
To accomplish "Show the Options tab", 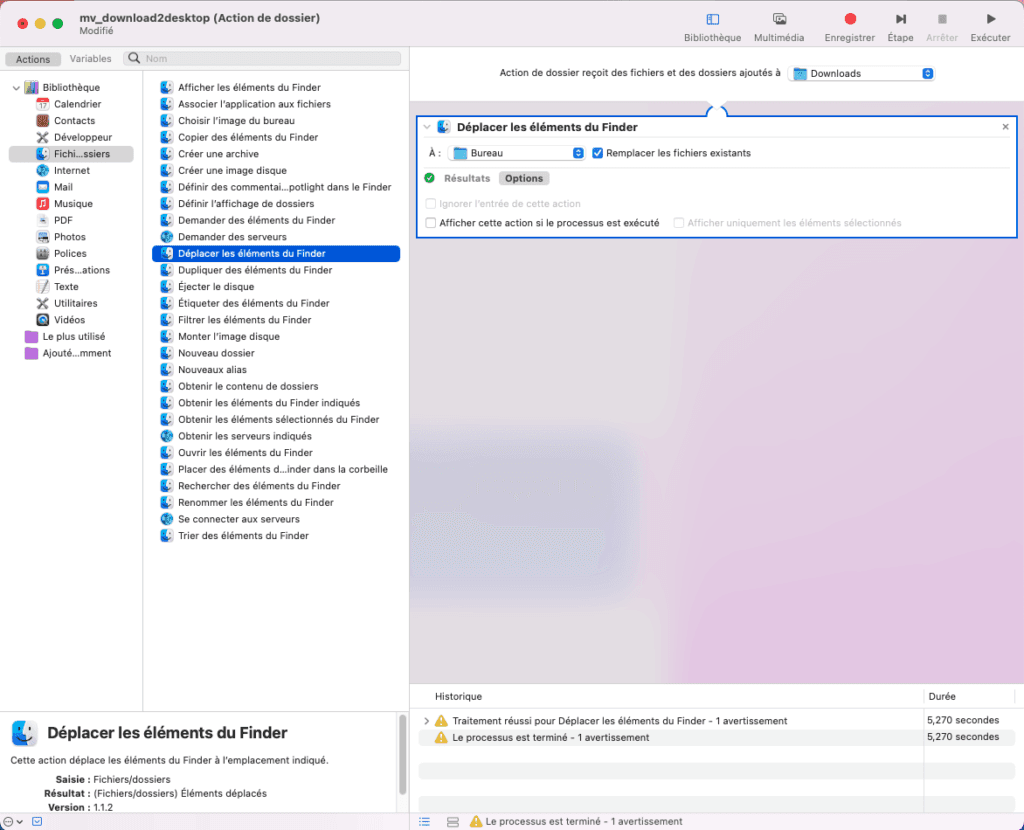I will 524,178.
